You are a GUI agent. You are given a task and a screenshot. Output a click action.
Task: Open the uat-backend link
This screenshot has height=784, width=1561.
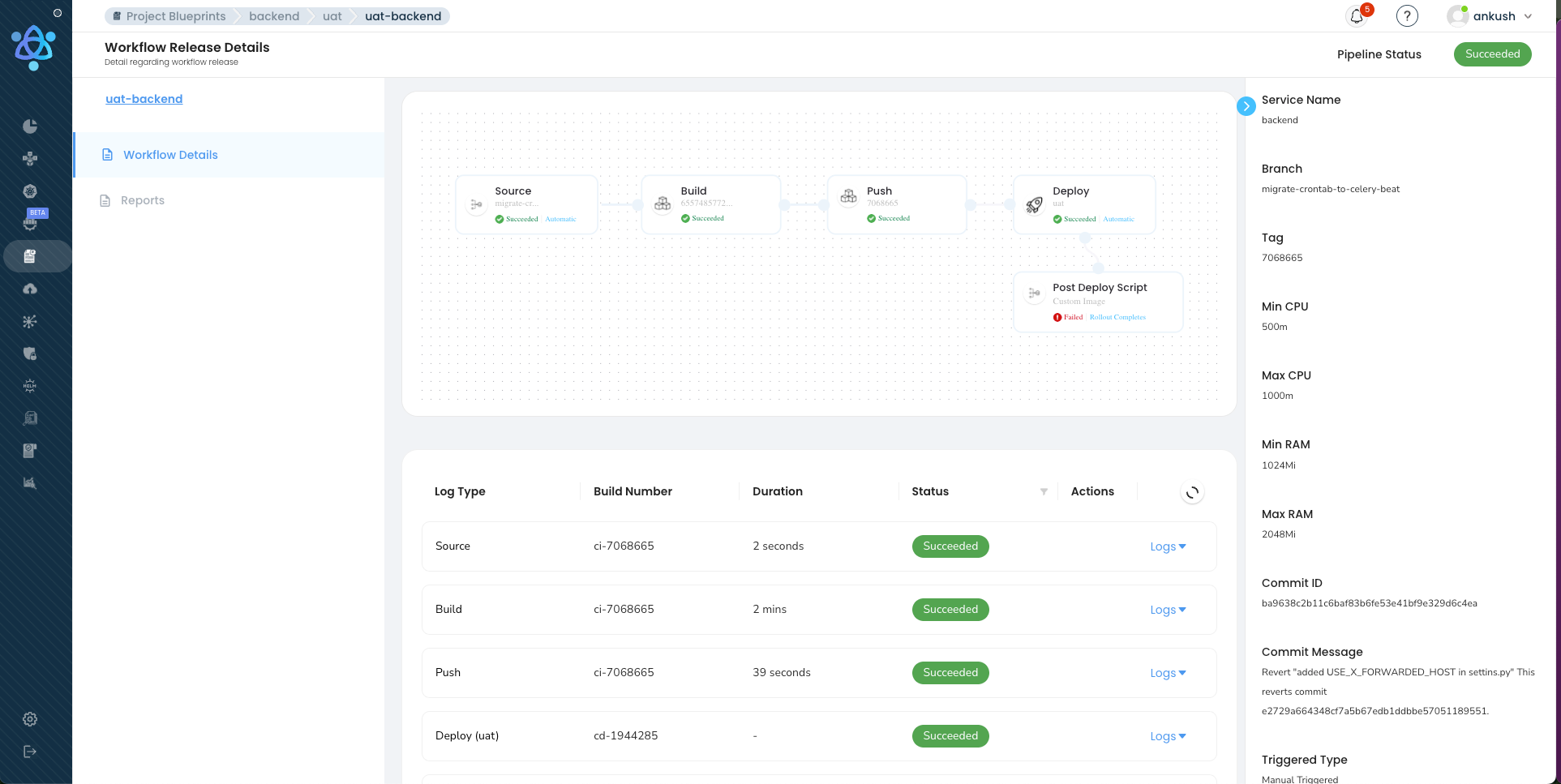tap(144, 99)
